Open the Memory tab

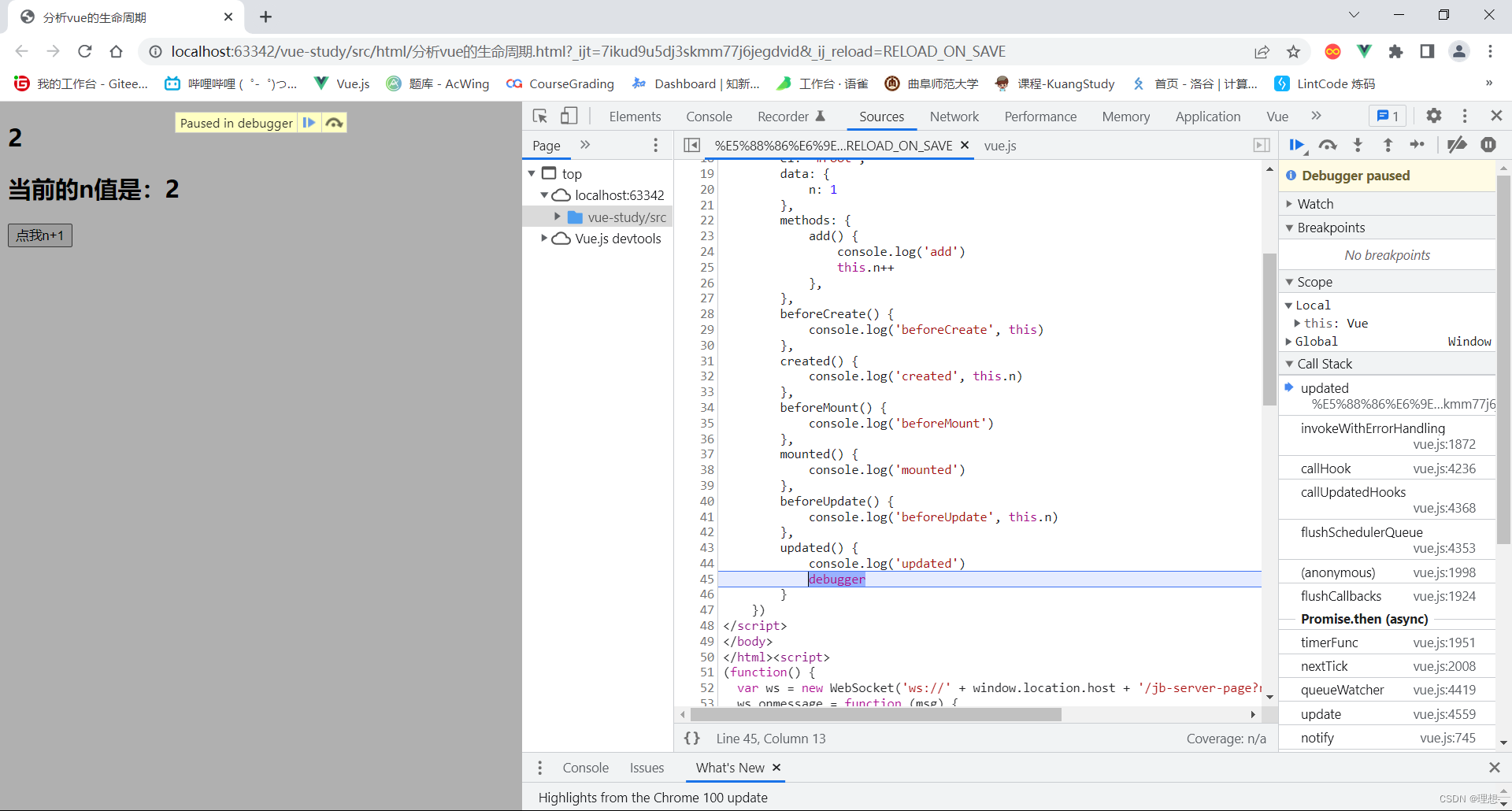point(1125,117)
